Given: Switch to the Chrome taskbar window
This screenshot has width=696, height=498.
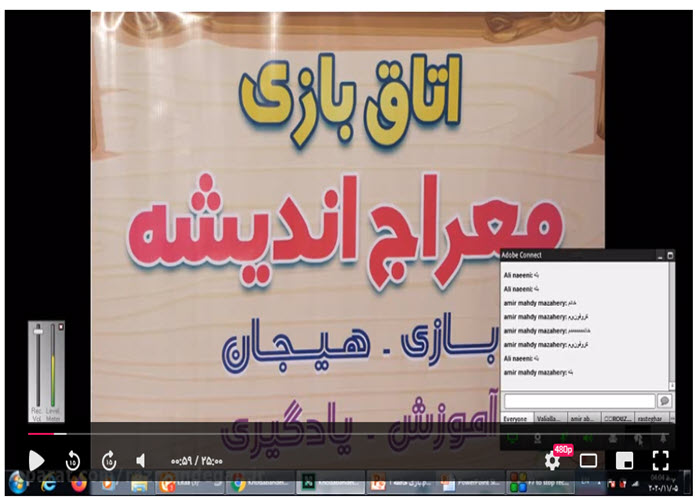Looking at the screenshot, I should tap(261, 484).
